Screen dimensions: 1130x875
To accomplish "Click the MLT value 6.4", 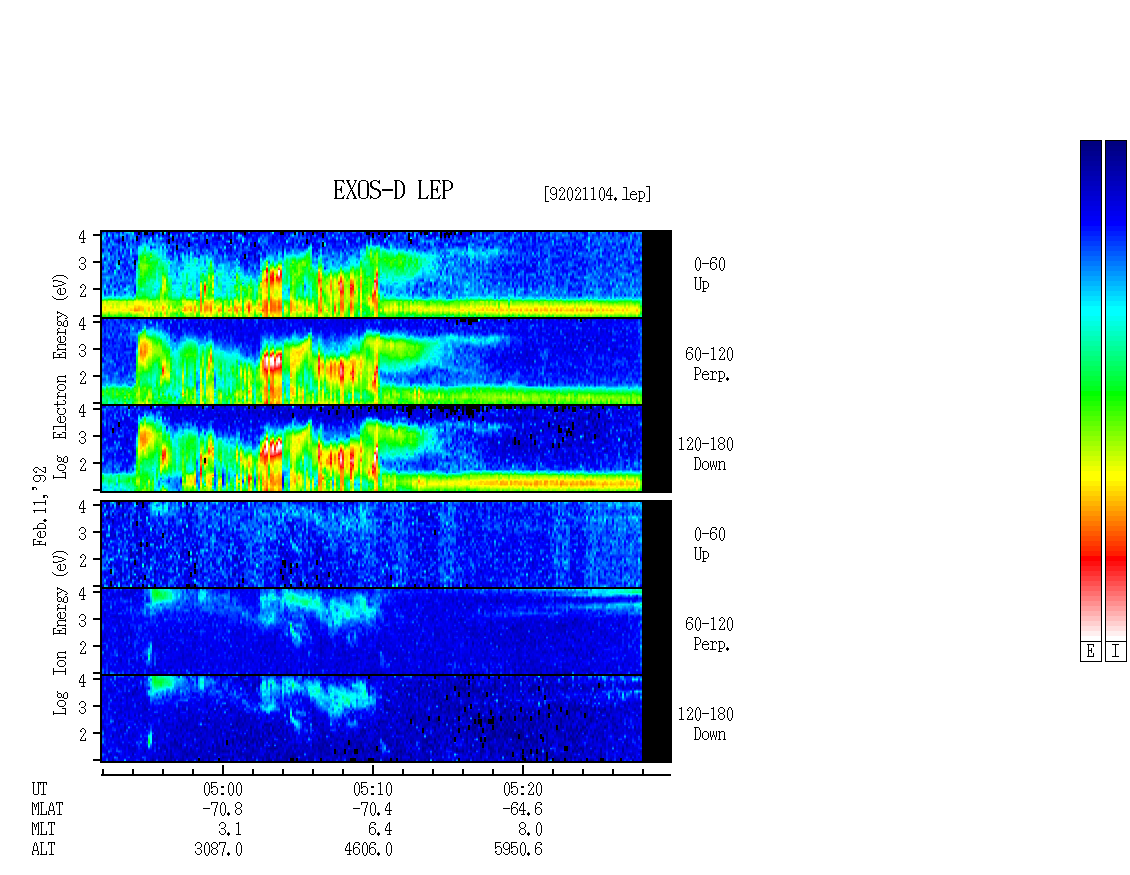I will click(381, 830).
